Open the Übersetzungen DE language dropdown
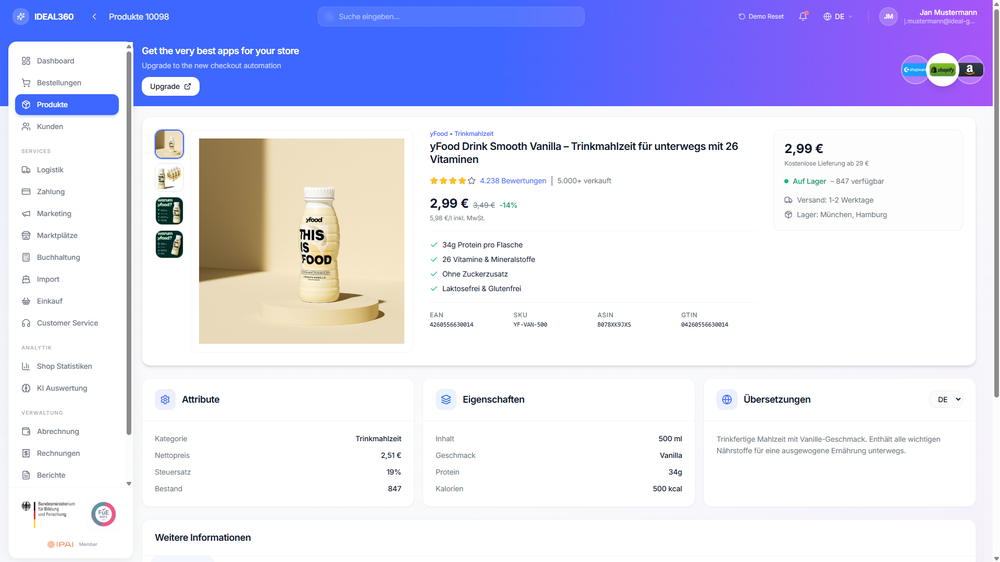This screenshot has width=1000, height=562. click(946, 399)
